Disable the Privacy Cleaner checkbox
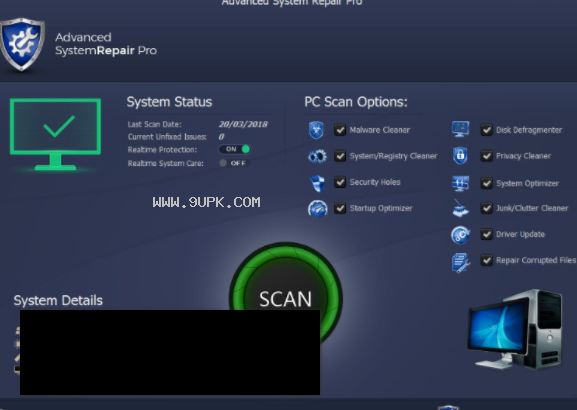This screenshot has width=577, height=410. tap(486, 156)
